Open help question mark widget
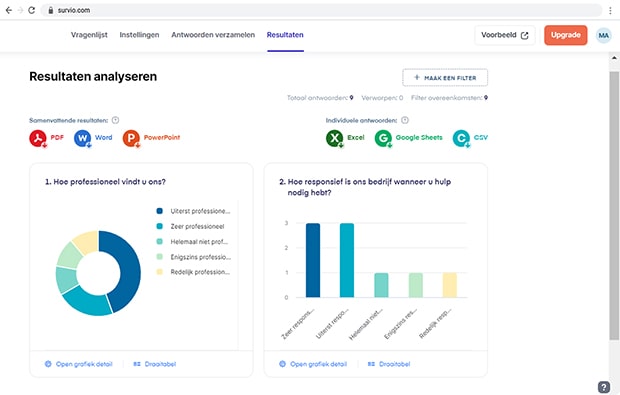The image size is (620, 395). (604, 387)
